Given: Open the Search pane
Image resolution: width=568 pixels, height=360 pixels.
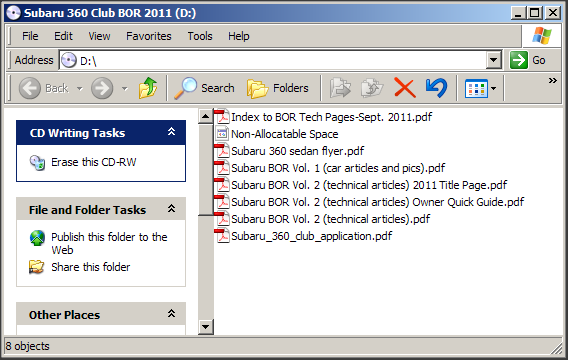Looking at the screenshot, I should point(204,88).
